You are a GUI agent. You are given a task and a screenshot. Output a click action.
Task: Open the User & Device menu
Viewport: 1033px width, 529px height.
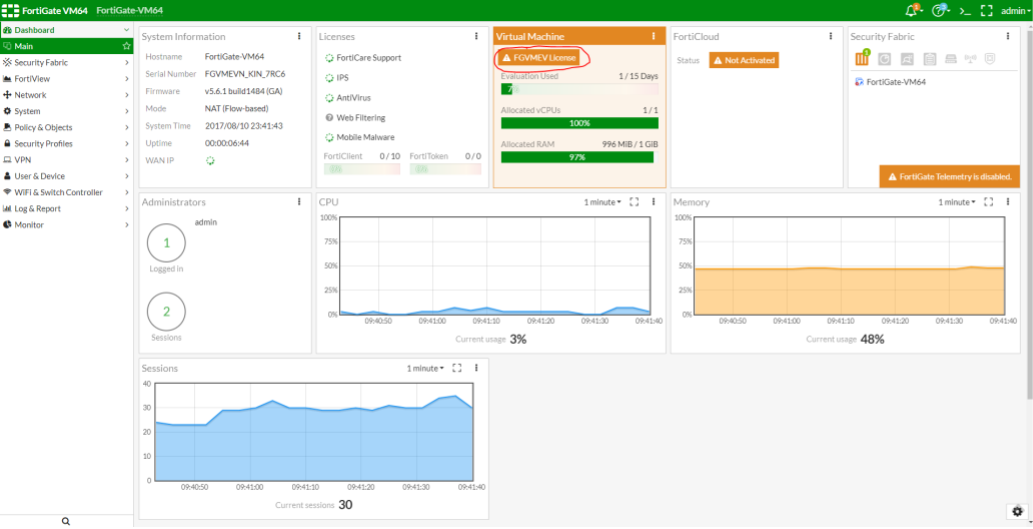coord(67,176)
